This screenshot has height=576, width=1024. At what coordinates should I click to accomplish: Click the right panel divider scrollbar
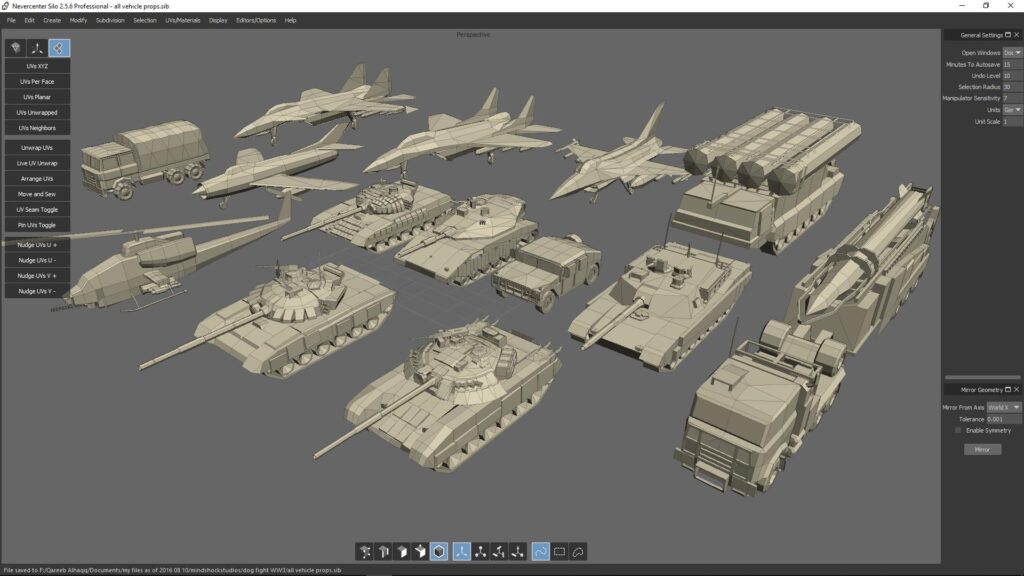[982, 377]
